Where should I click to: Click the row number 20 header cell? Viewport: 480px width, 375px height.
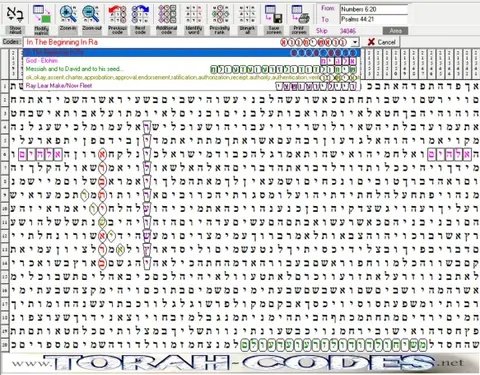pos(5,345)
